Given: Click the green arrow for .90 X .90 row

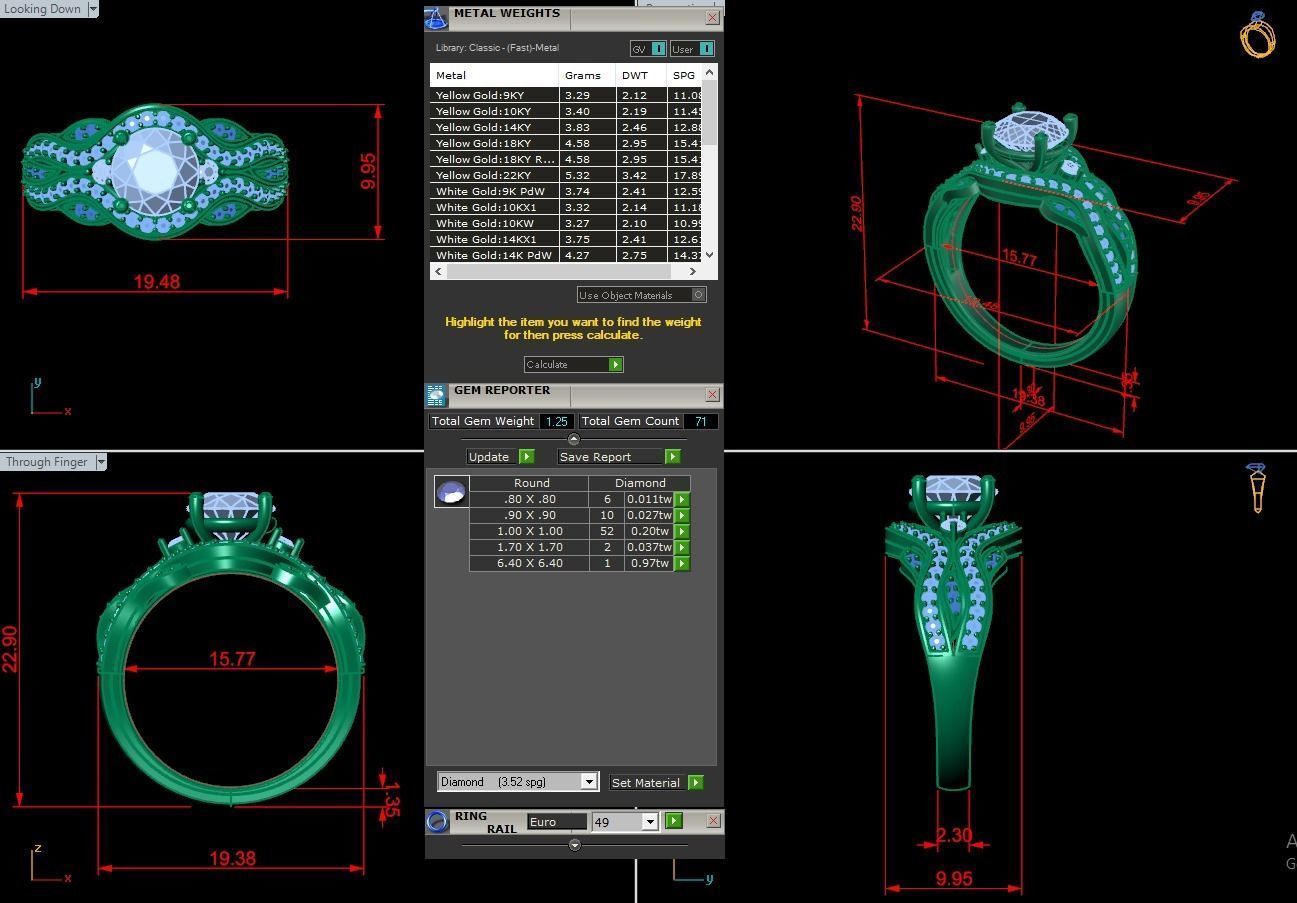Looking at the screenshot, I should (682, 515).
